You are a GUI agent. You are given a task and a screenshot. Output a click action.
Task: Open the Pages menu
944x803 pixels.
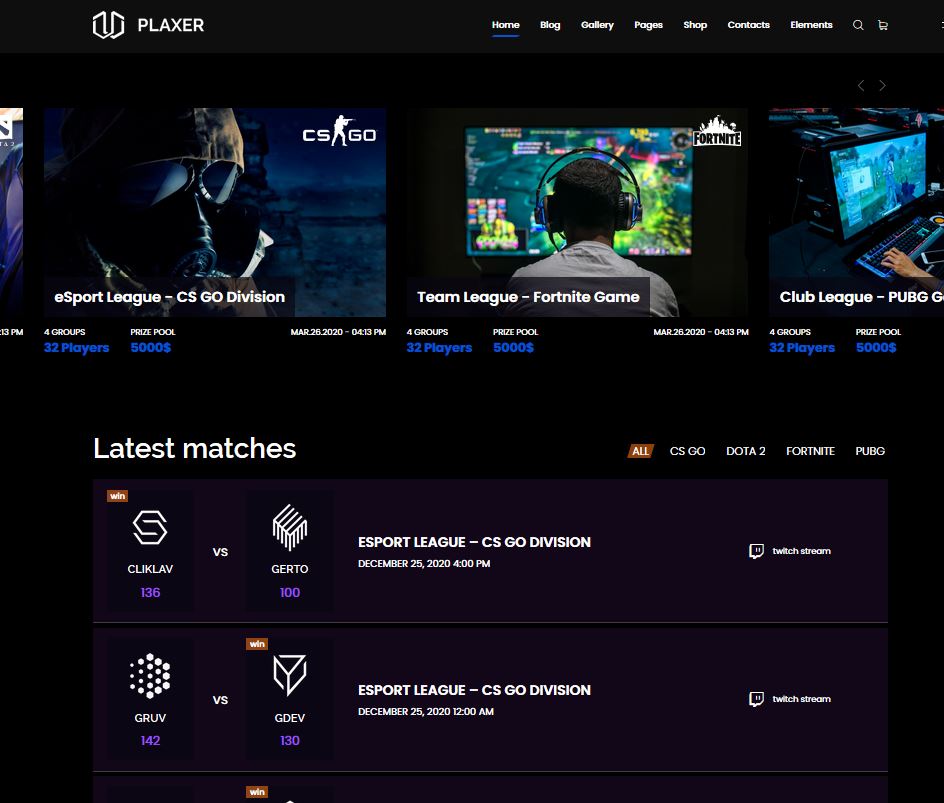648,25
